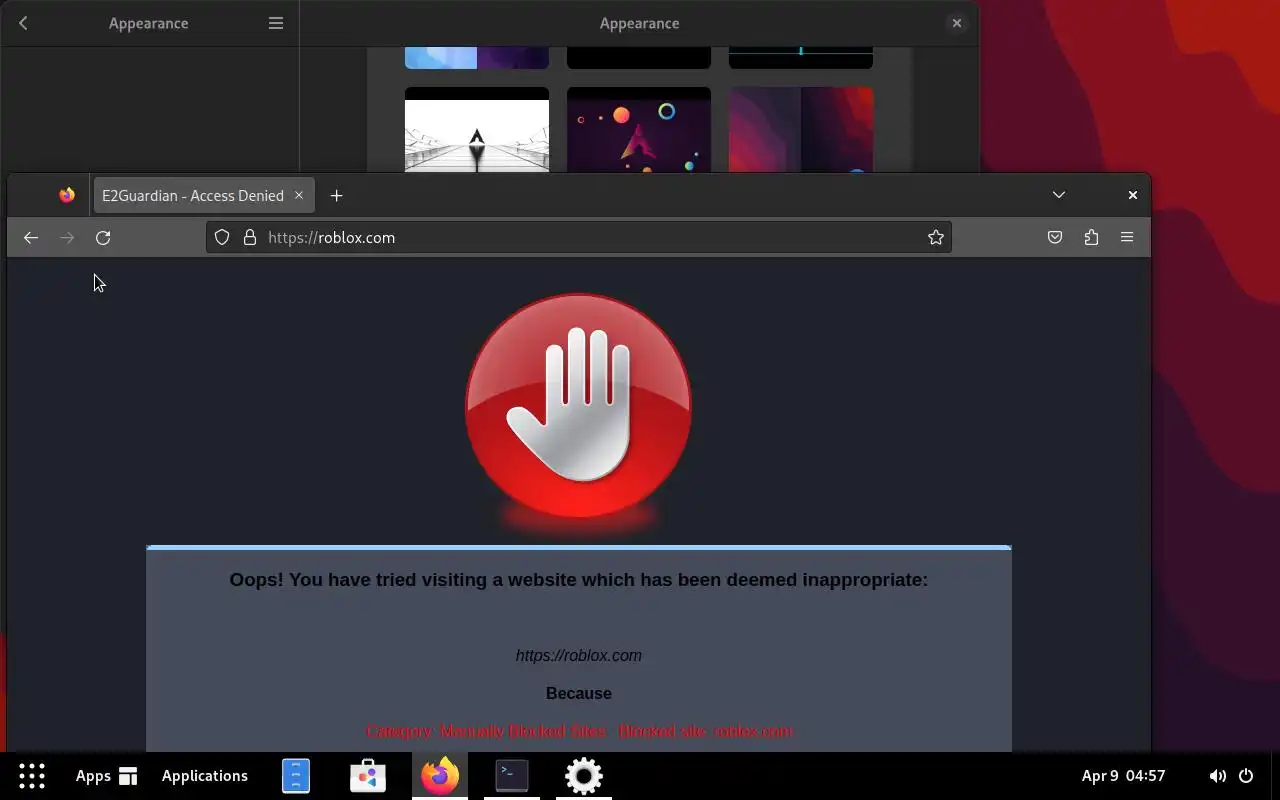Close the E2Guardian Access Denied tab
Viewport: 1280px width, 800px height.
(299, 195)
